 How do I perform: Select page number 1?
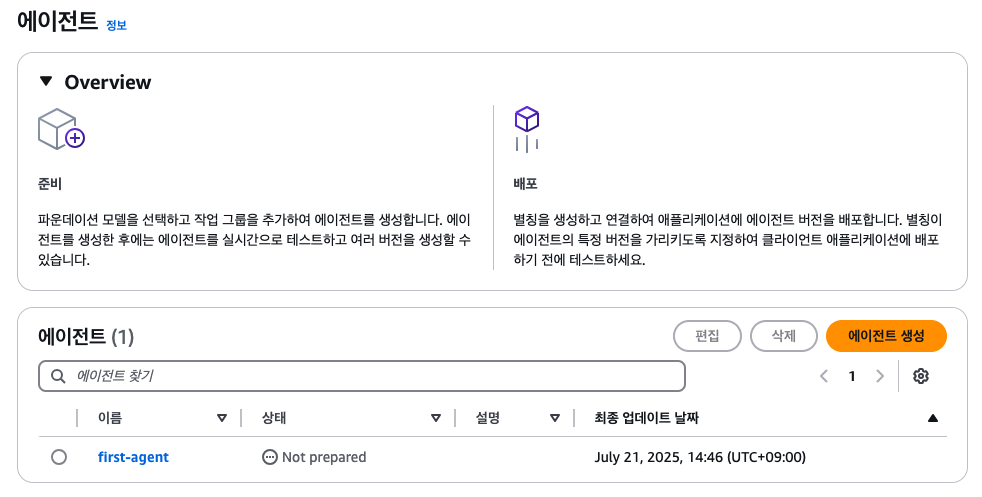[x=852, y=376]
